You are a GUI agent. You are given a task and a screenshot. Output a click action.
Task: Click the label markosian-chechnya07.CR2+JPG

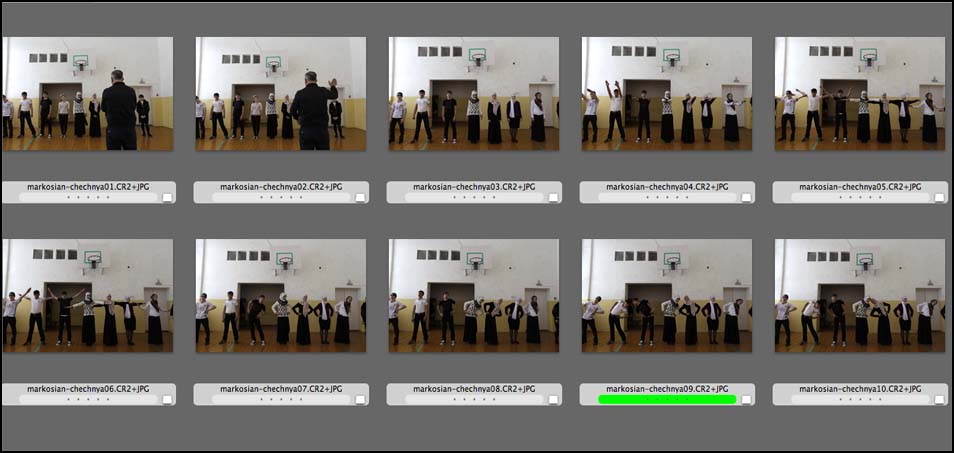pyautogui.click(x=281, y=389)
